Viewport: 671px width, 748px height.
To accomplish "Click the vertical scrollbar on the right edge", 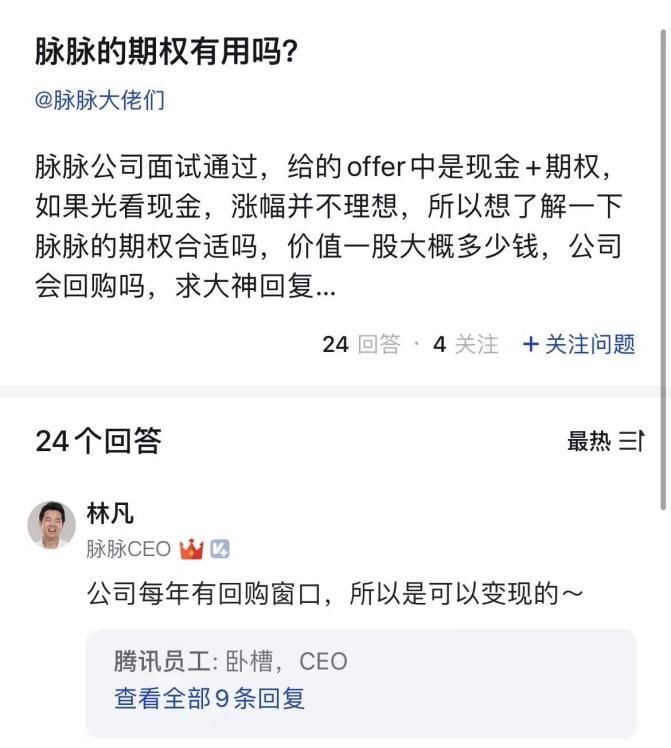I will [x=662, y=200].
